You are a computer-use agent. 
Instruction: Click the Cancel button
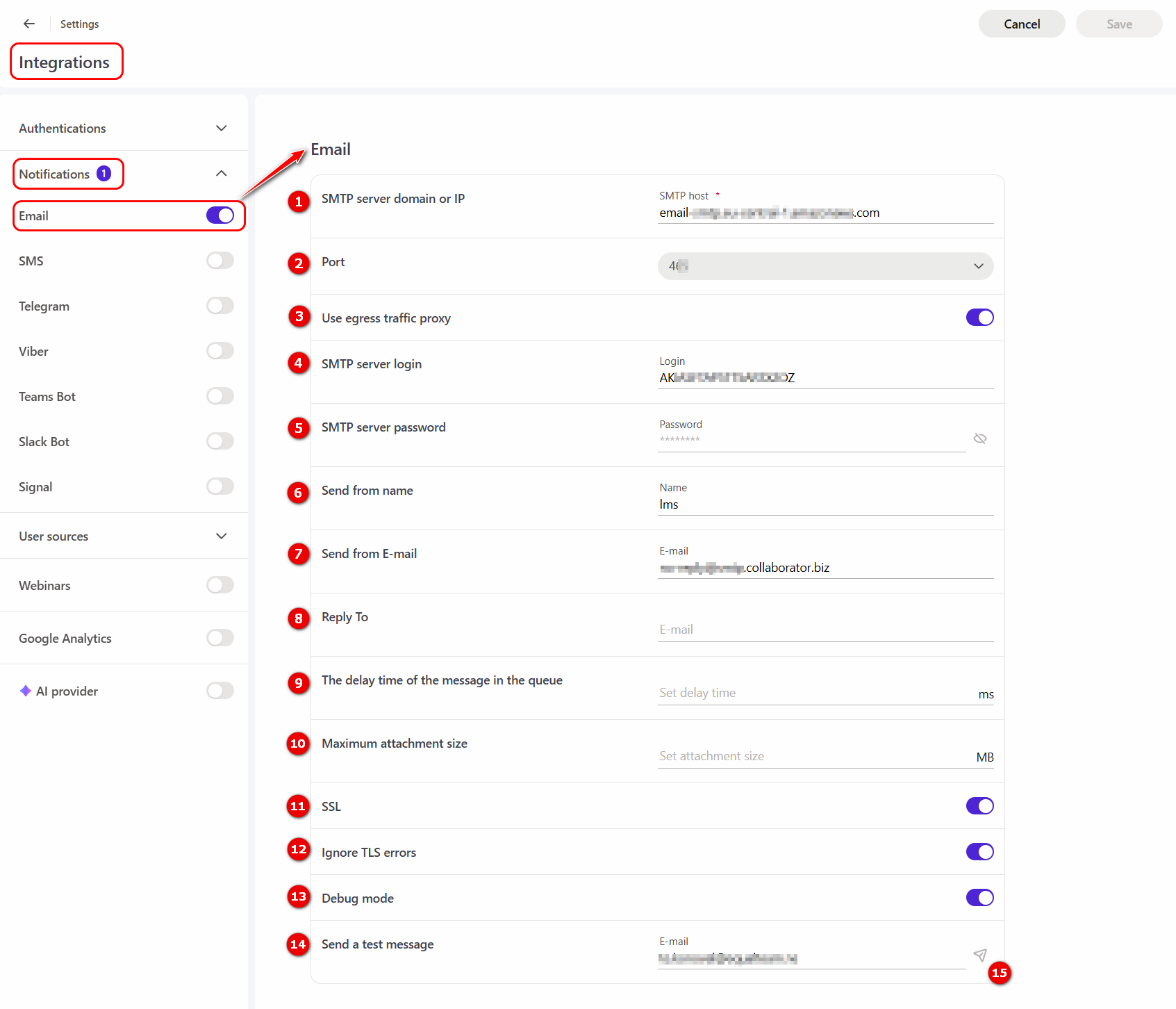(x=1021, y=24)
